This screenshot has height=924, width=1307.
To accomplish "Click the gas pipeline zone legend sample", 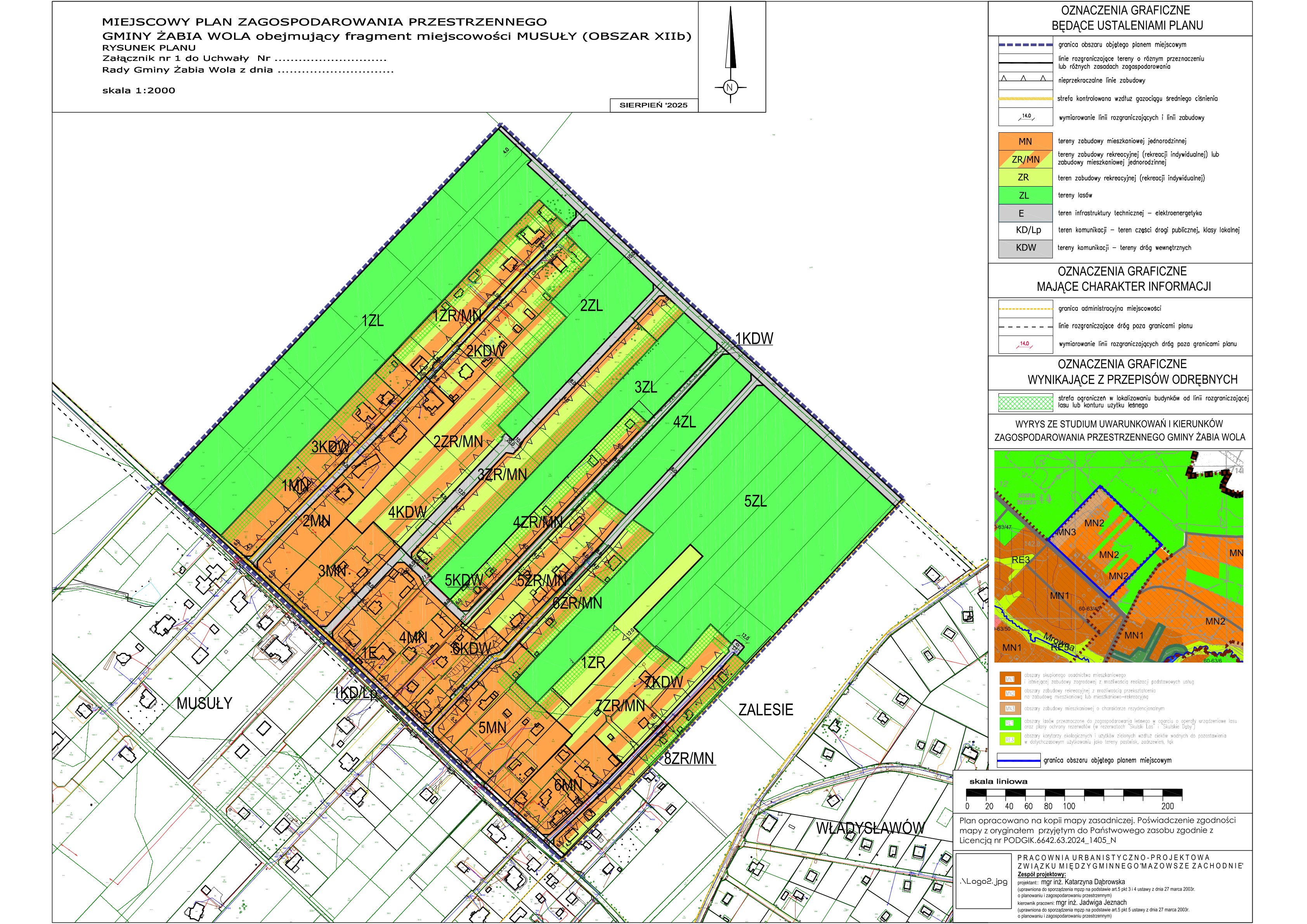I will click(1025, 99).
